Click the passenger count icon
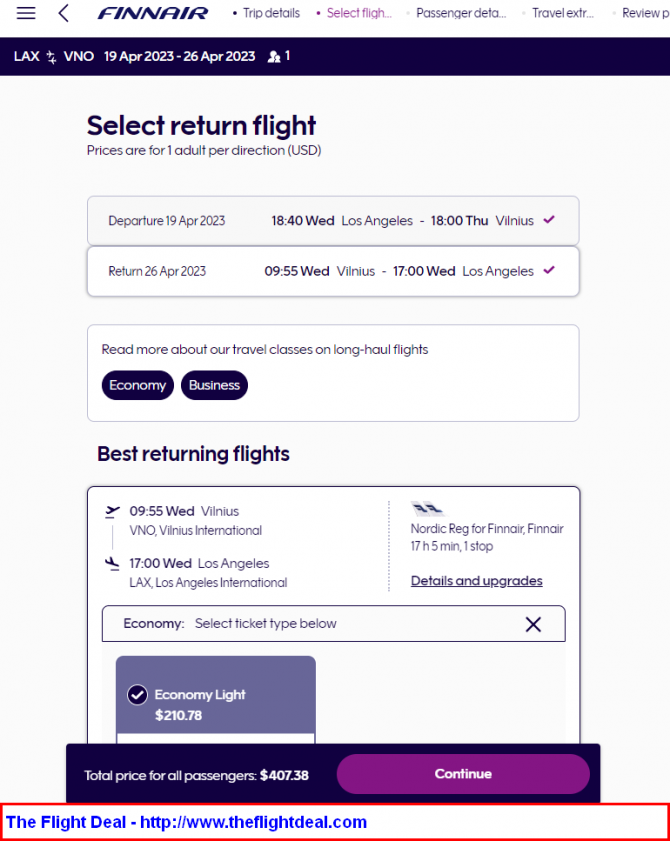The height and width of the screenshot is (841, 670). pyautogui.click(x=274, y=56)
